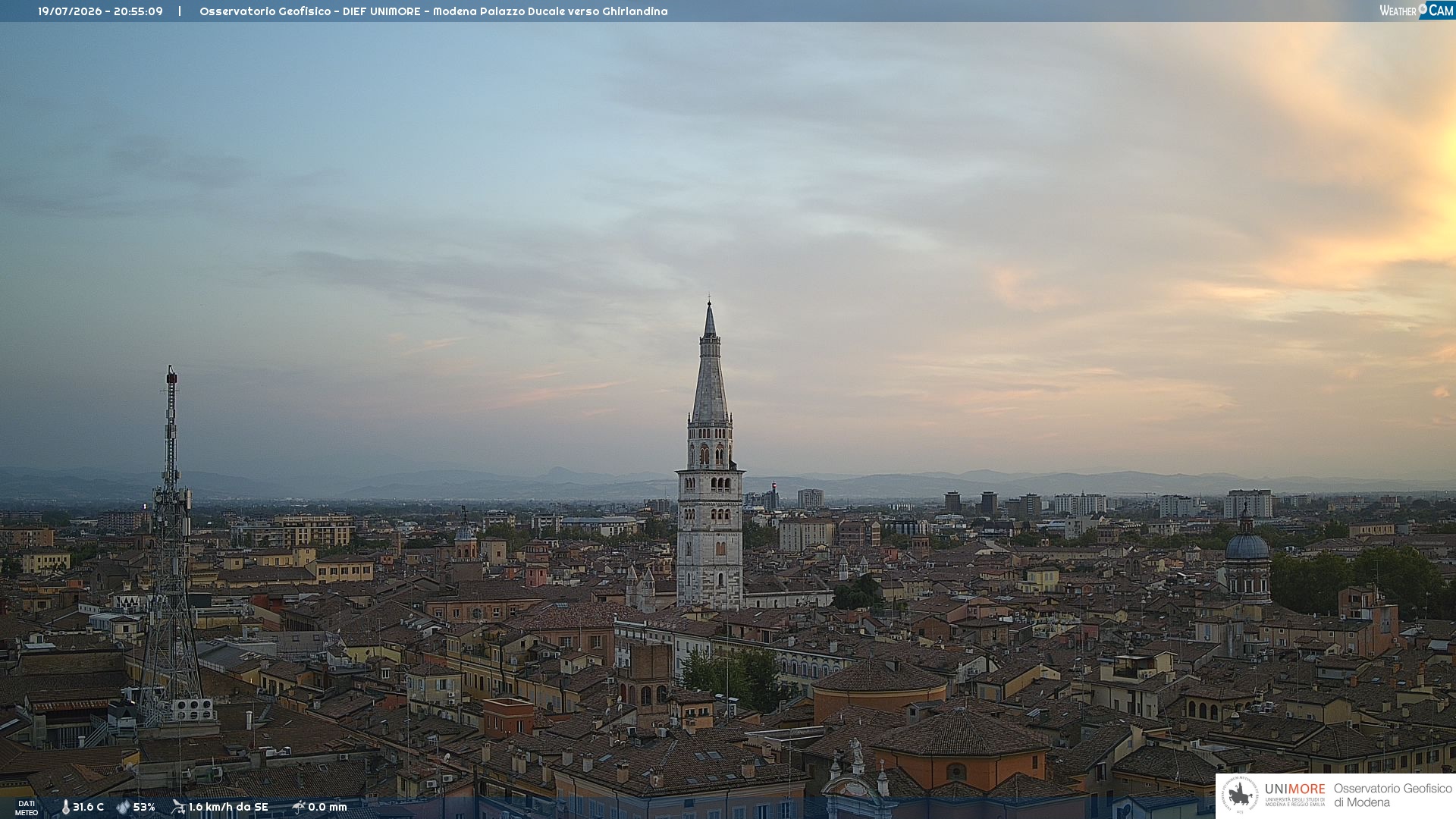Viewport: 1456px width, 819px height.
Task: Click the Osservatorio Geofisico DIEF UNIMORE title
Action: pos(434,11)
